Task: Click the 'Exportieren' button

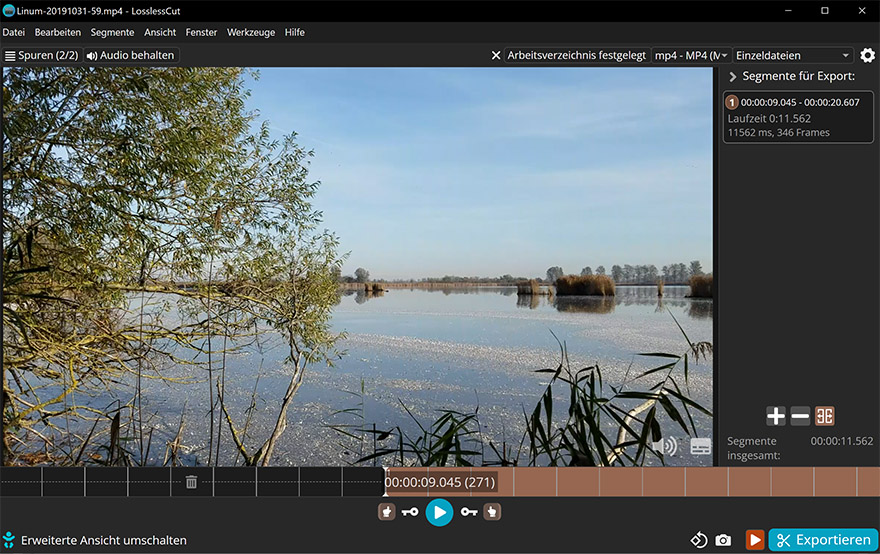Action: tap(823, 540)
